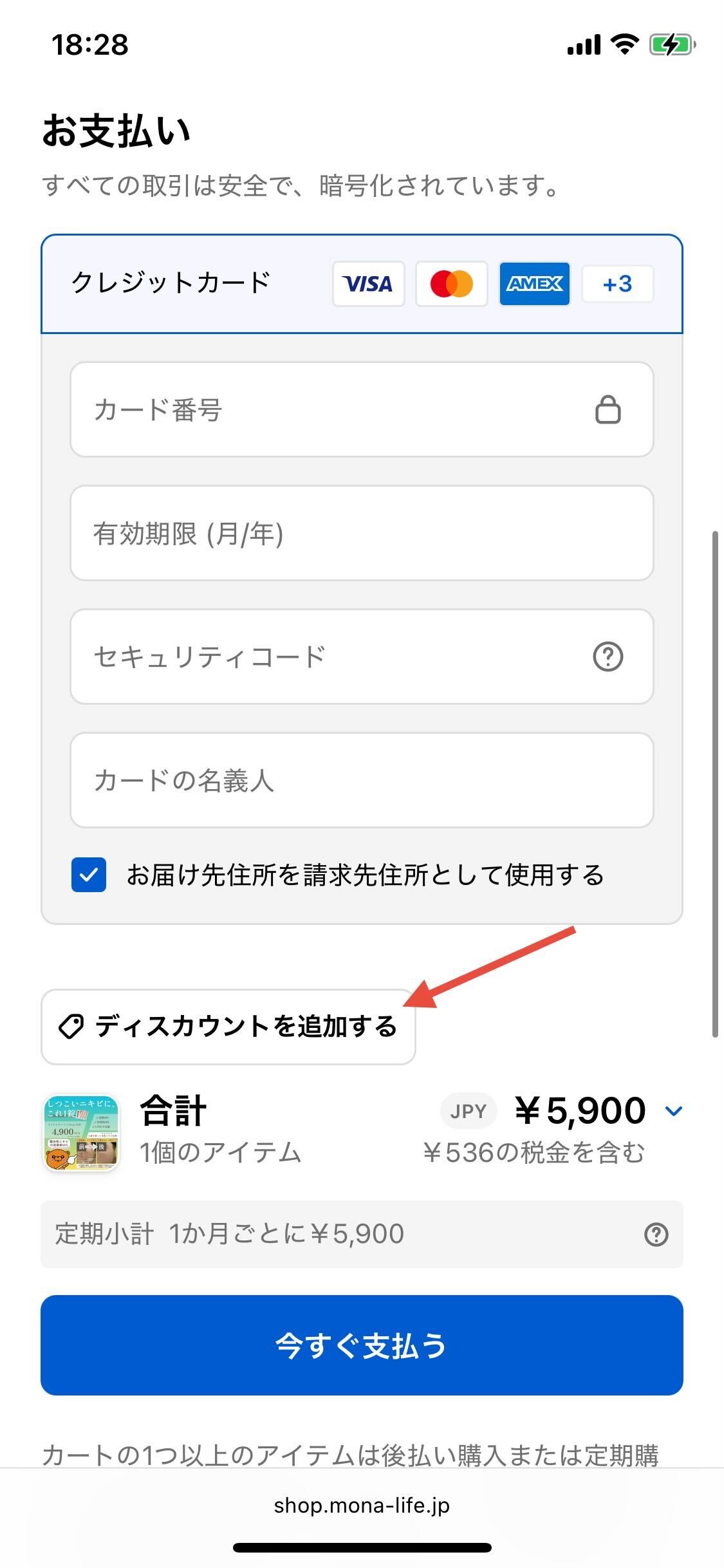The height and width of the screenshot is (1568, 724).
Task: Uncheck use shipping address as billing checkbox
Action: coord(89,875)
